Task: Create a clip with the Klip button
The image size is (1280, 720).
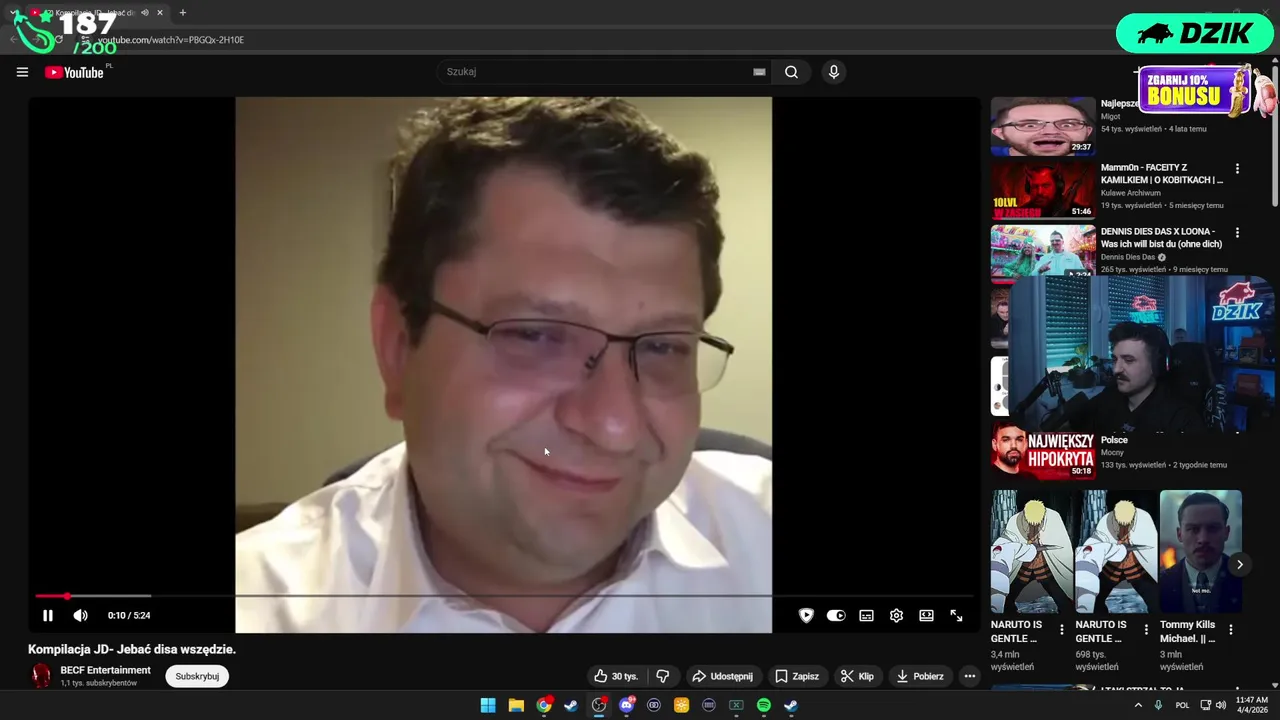Action: click(x=857, y=676)
